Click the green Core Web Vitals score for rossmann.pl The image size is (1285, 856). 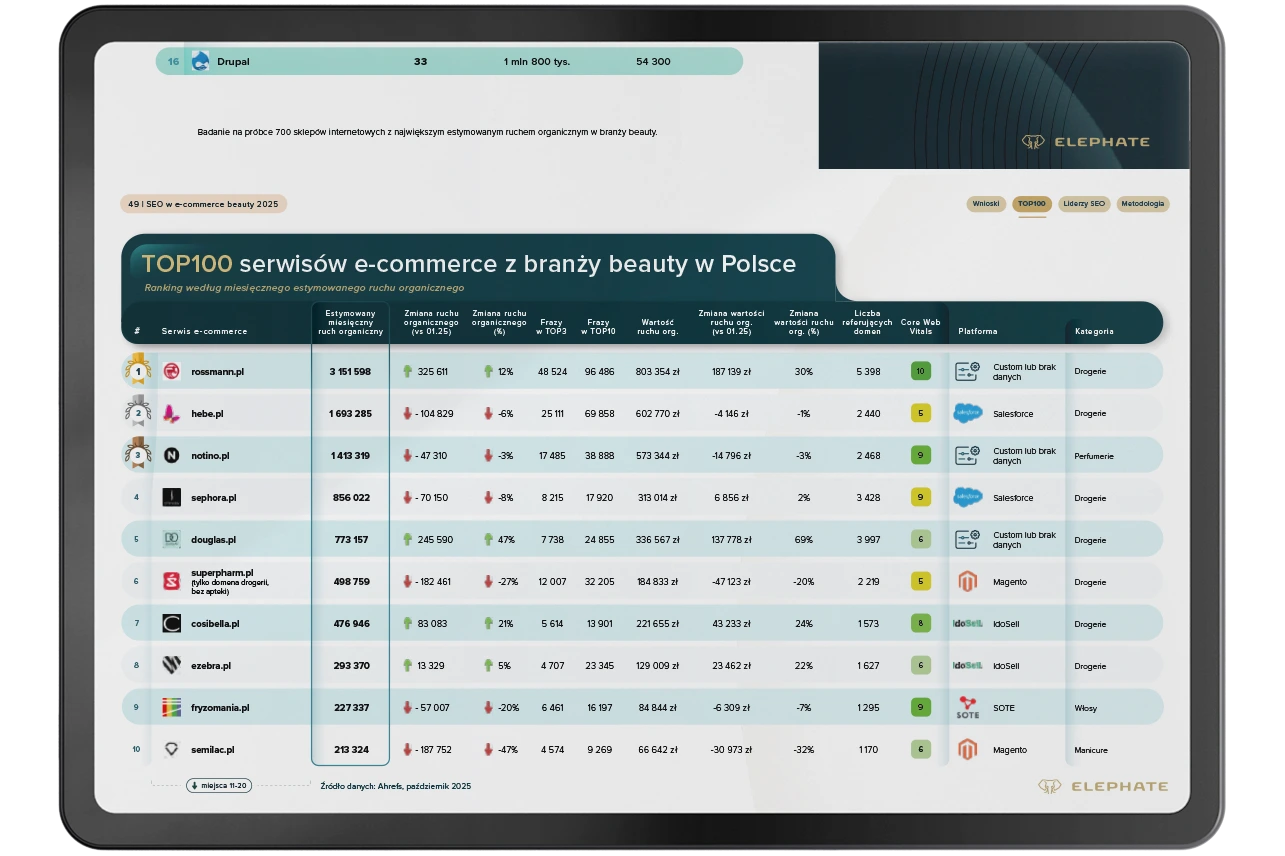[923, 371]
